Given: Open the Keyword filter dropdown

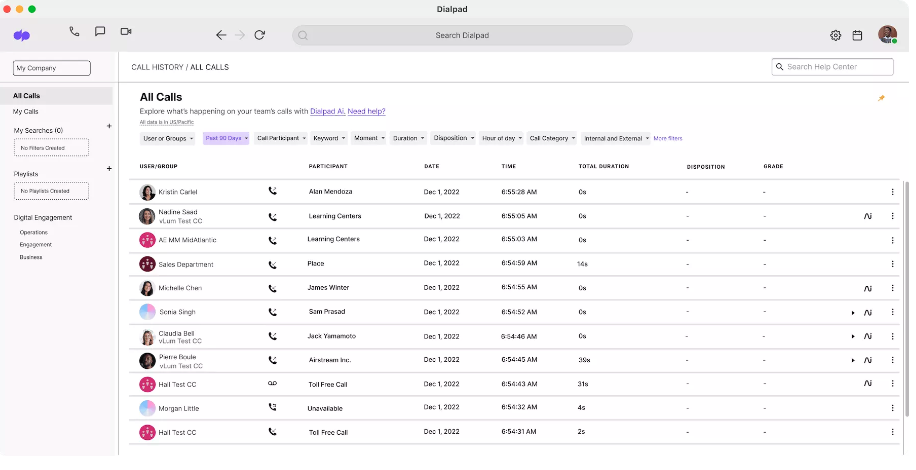Looking at the screenshot, I should click(329, 138).
